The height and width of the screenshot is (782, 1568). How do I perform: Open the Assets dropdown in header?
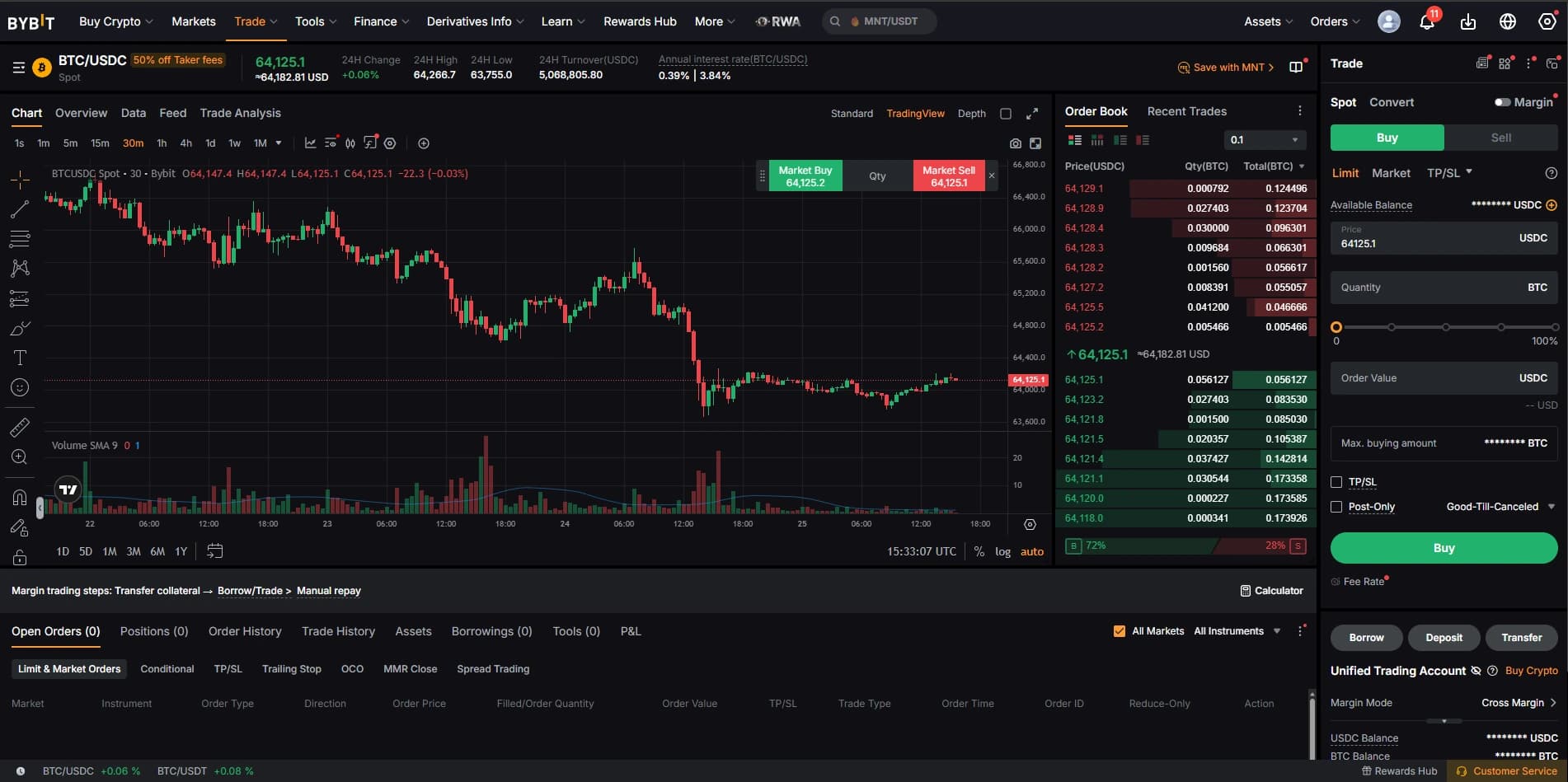click(x=1268, y=21)
